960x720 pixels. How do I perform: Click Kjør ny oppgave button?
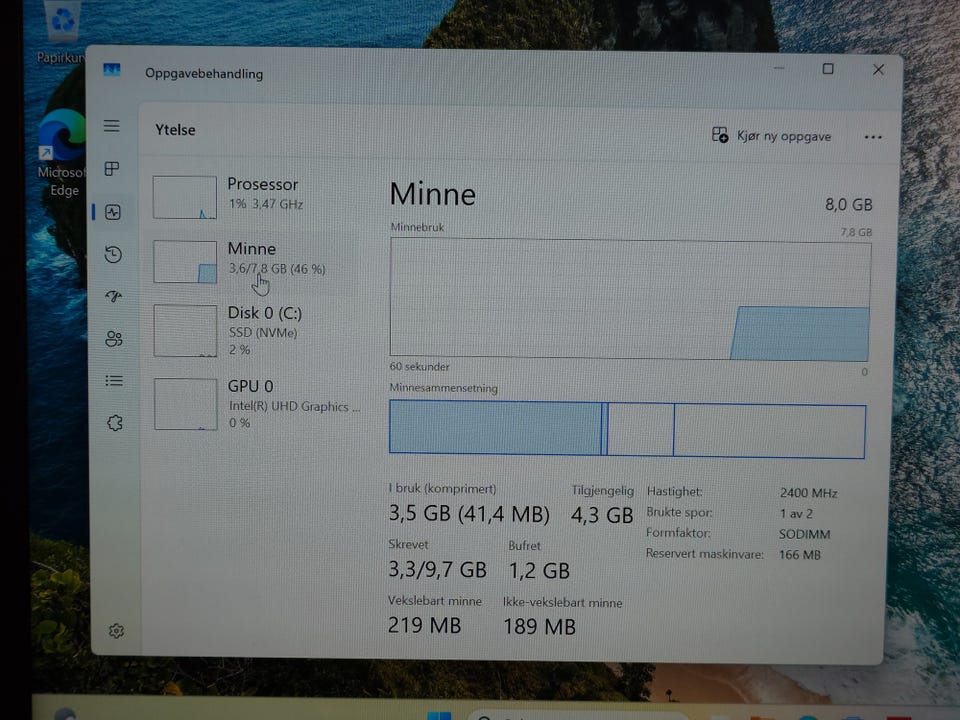771,135
